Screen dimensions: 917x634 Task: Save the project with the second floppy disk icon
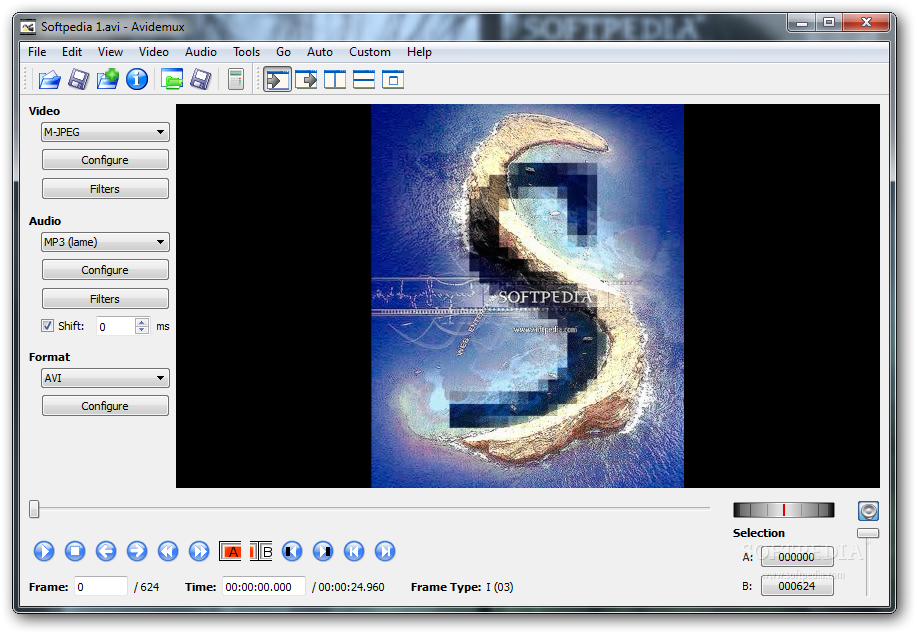coord(201,79)
